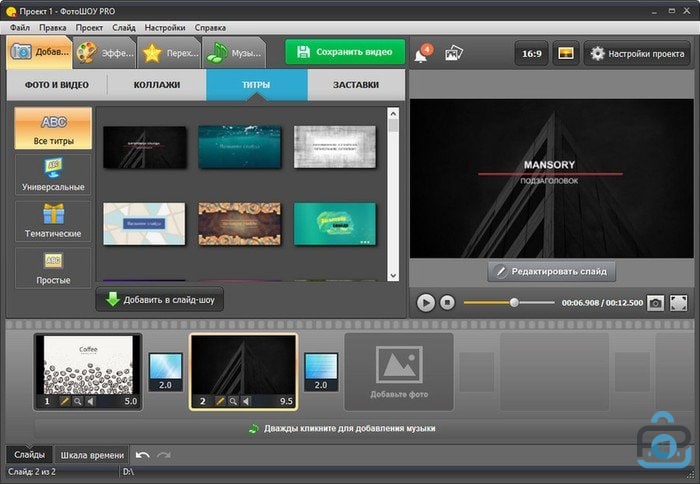Switch the preview to fullscreen mode
This screenshot has height=484, width=700.
679,302
